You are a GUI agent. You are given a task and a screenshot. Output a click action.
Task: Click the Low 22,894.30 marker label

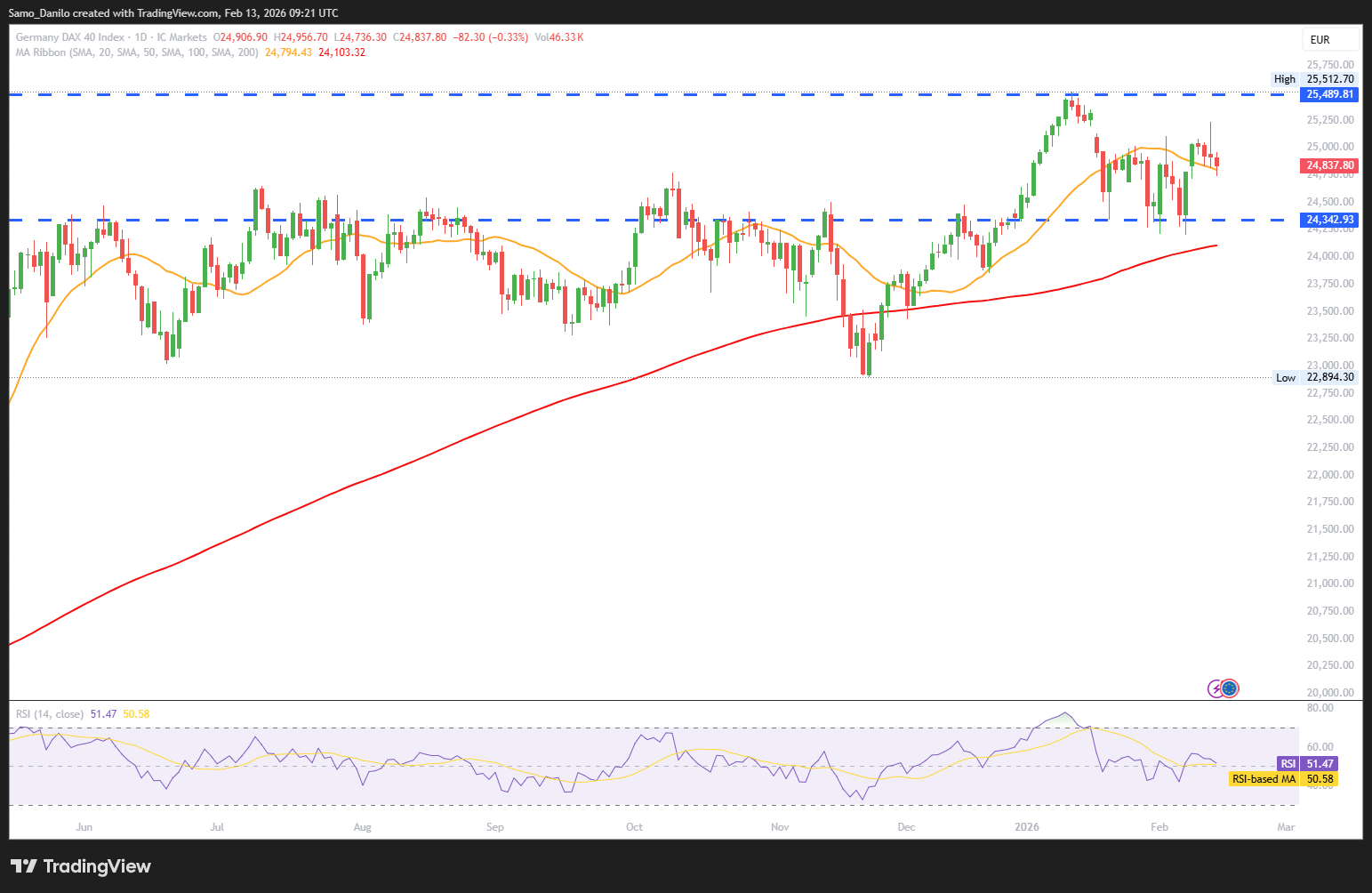pyautogui.click(x=1315, y=377)
